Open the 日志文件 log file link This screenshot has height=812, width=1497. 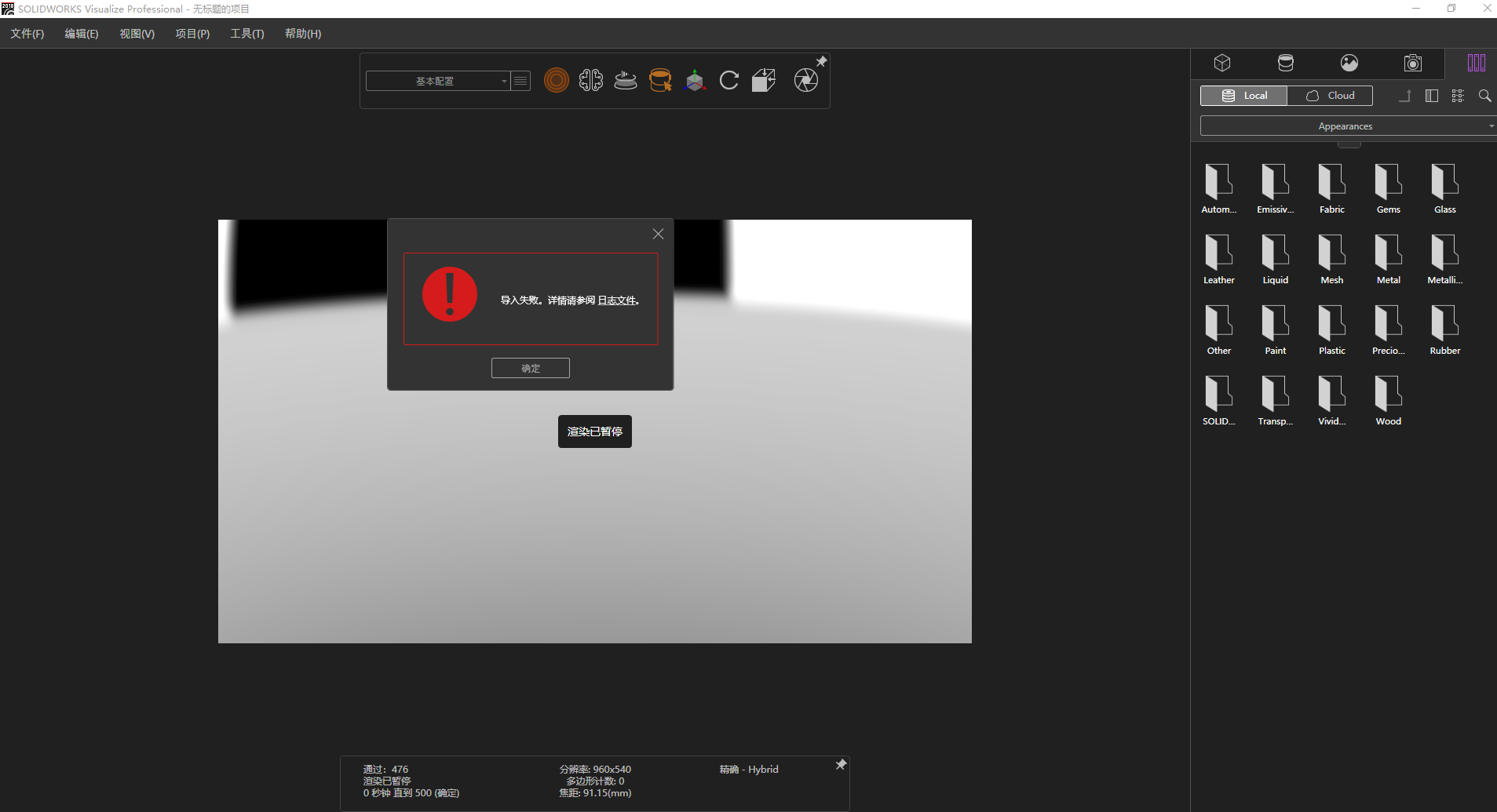pos(617,300)
